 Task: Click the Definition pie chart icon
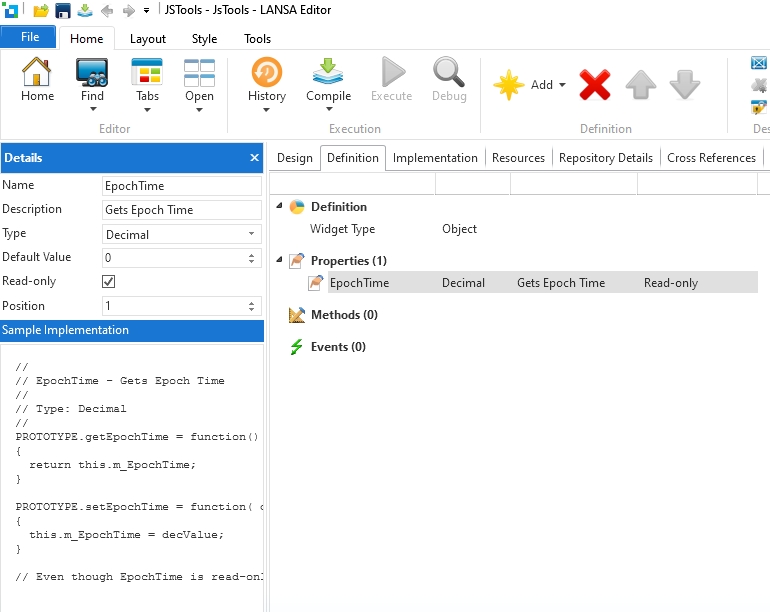tap(297, 207)
